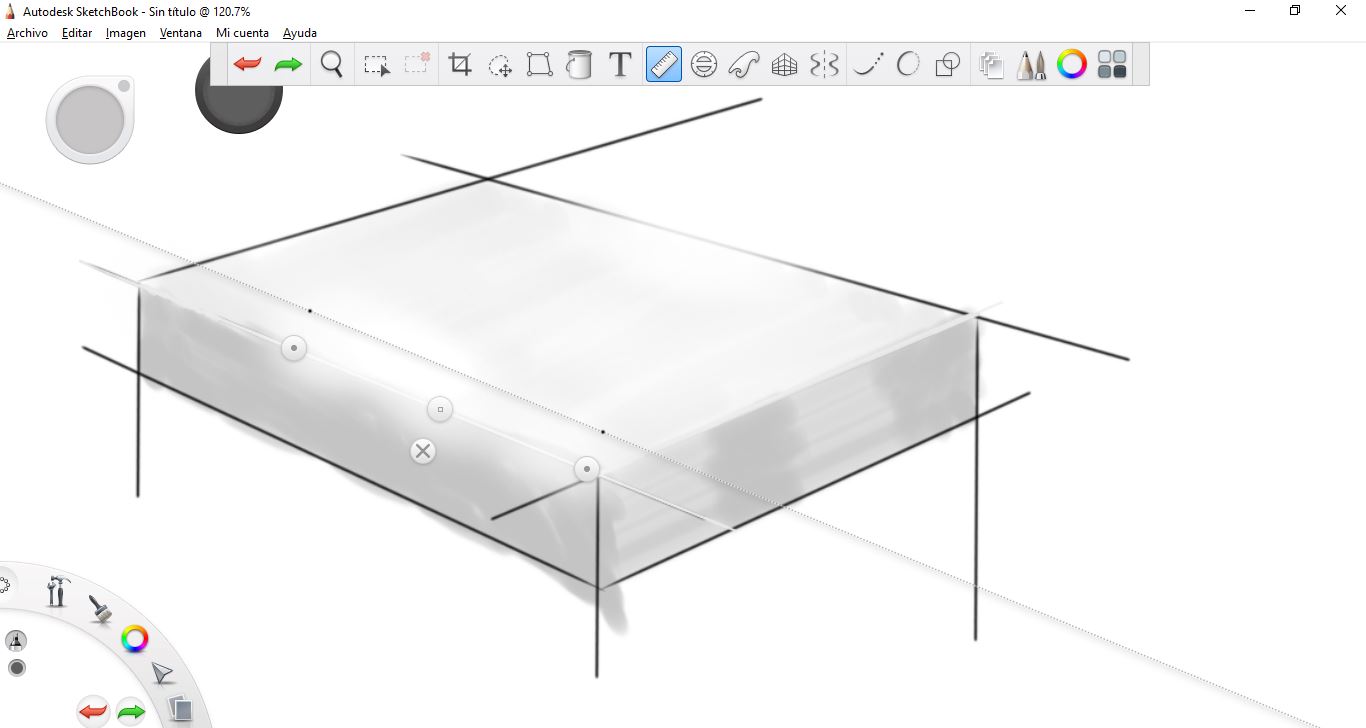
Task: Open the Editar menu
Action: [77, 33]
